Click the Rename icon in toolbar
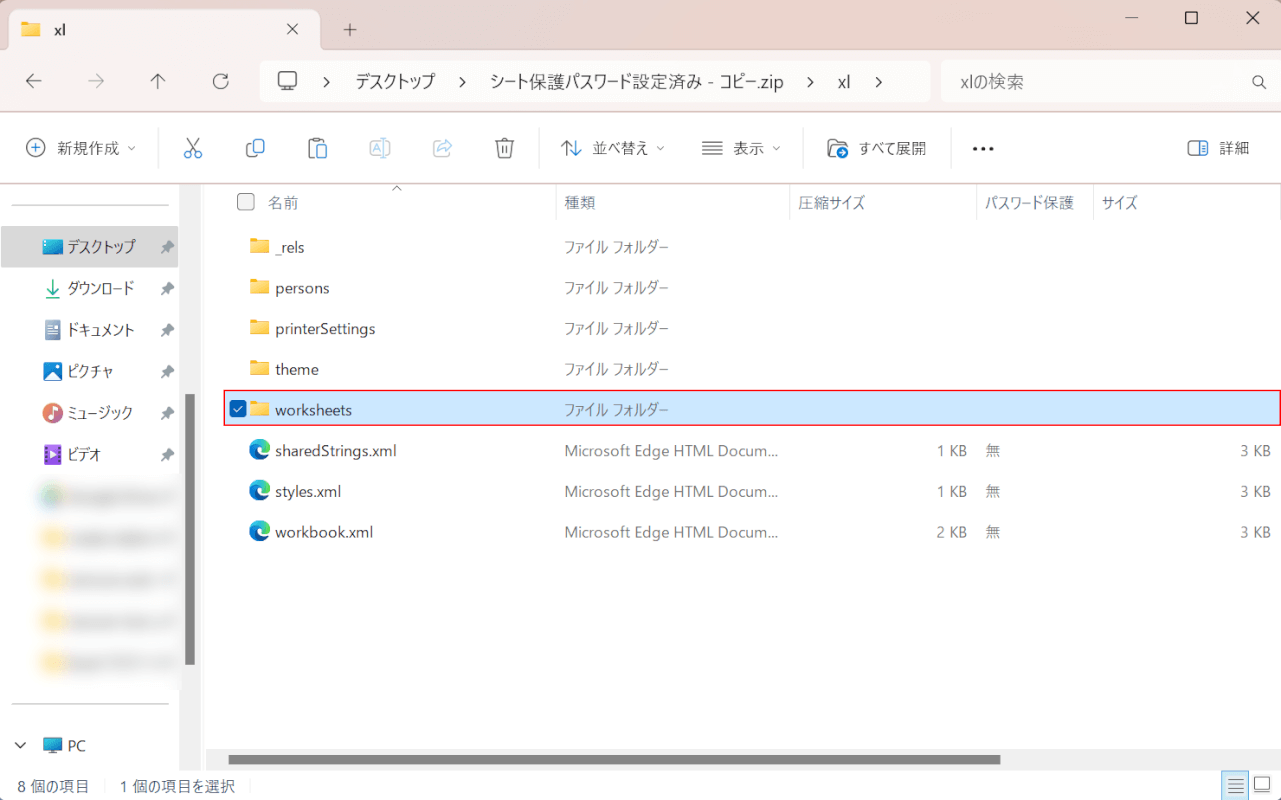This screenshot has width=1281, height=800. (x=380, y=148)
